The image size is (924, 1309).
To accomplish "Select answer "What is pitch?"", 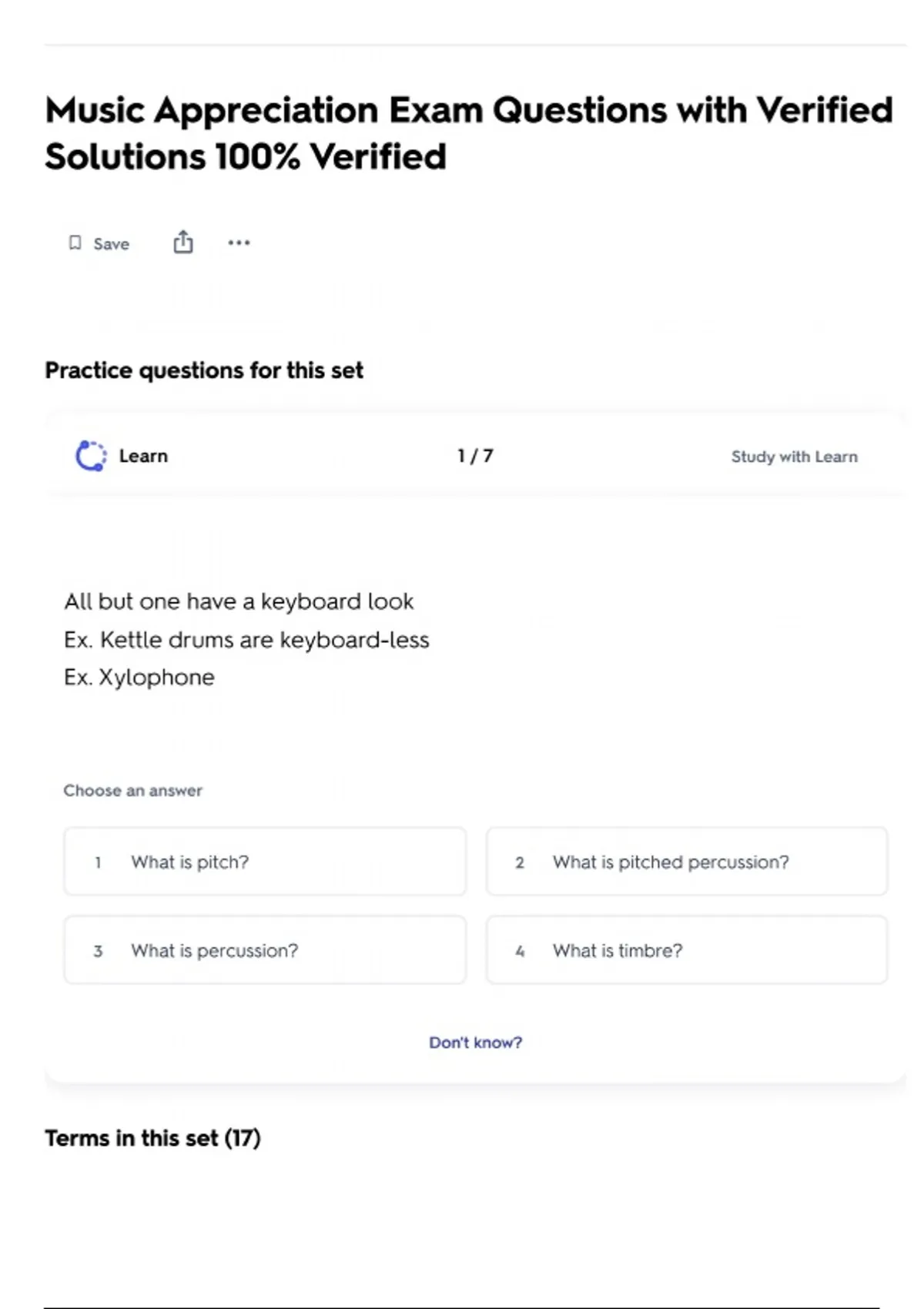I will [265, 862].
